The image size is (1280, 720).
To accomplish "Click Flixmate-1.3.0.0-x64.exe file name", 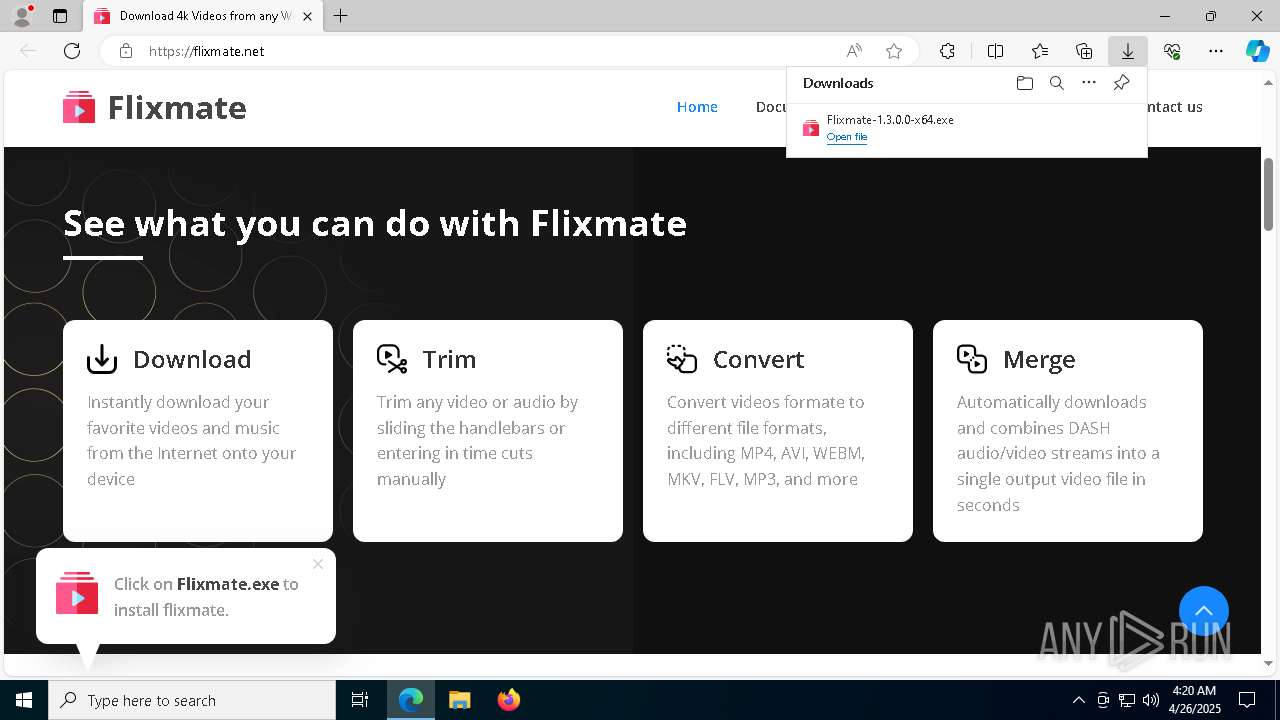I will click(890, 120).
